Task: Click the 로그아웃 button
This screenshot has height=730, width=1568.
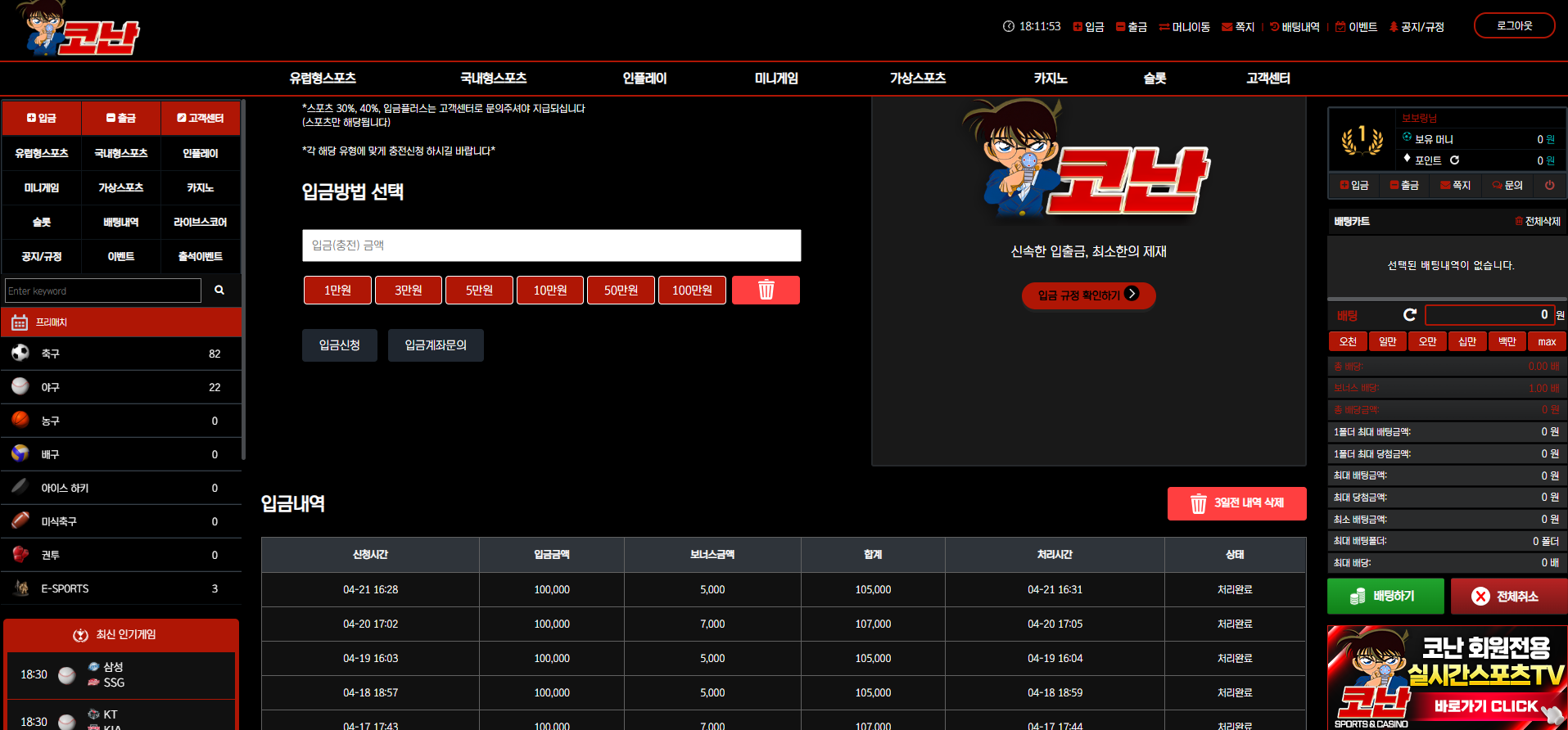Action: click(1514, 25)
